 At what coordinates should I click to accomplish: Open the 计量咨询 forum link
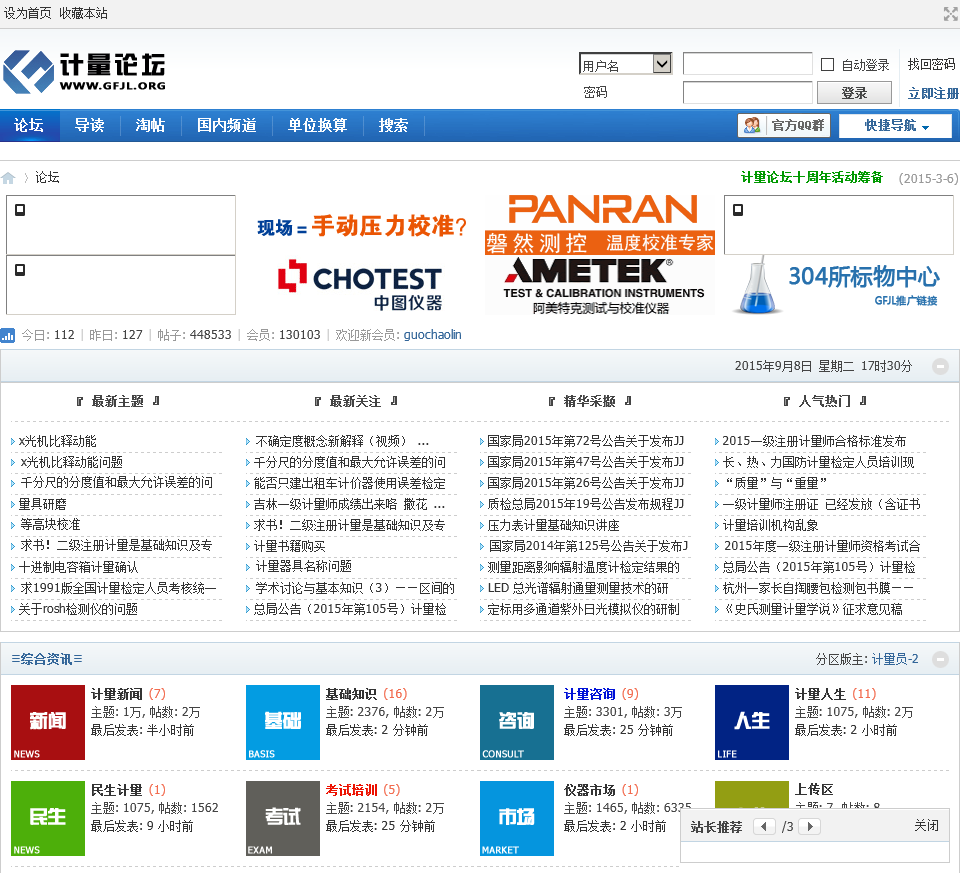pos(589,694)
